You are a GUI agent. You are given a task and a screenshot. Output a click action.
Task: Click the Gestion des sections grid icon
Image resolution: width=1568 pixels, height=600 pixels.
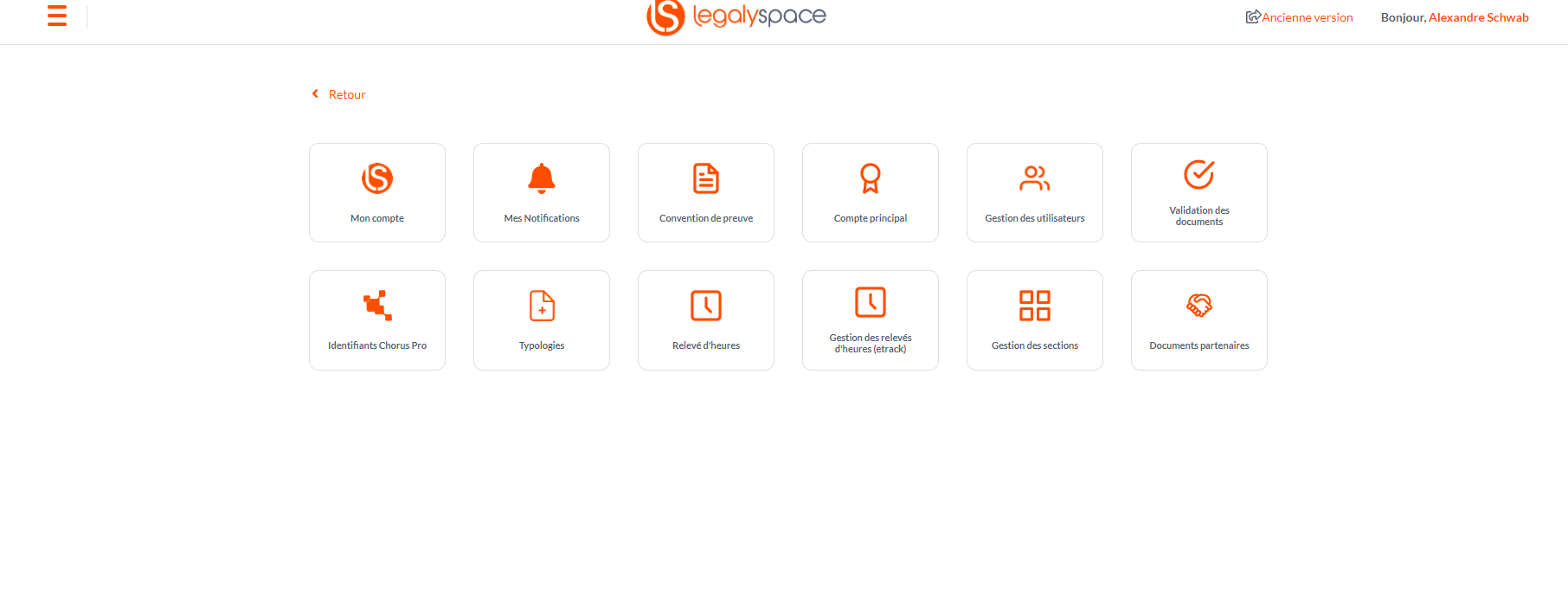(1035, 306)
